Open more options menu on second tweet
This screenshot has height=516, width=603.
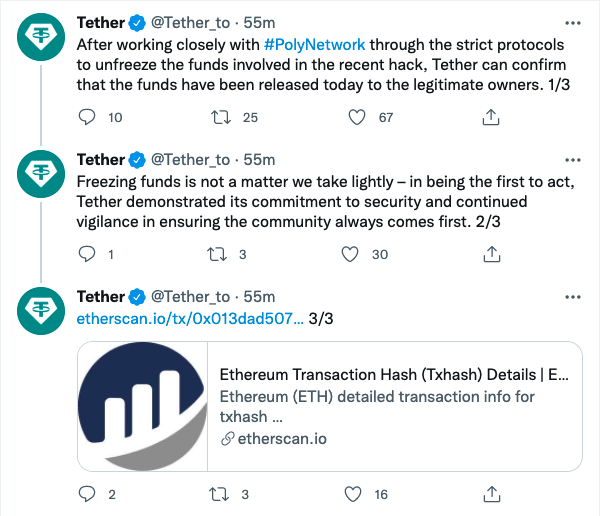pyautogui.click(x=572, y=159)
